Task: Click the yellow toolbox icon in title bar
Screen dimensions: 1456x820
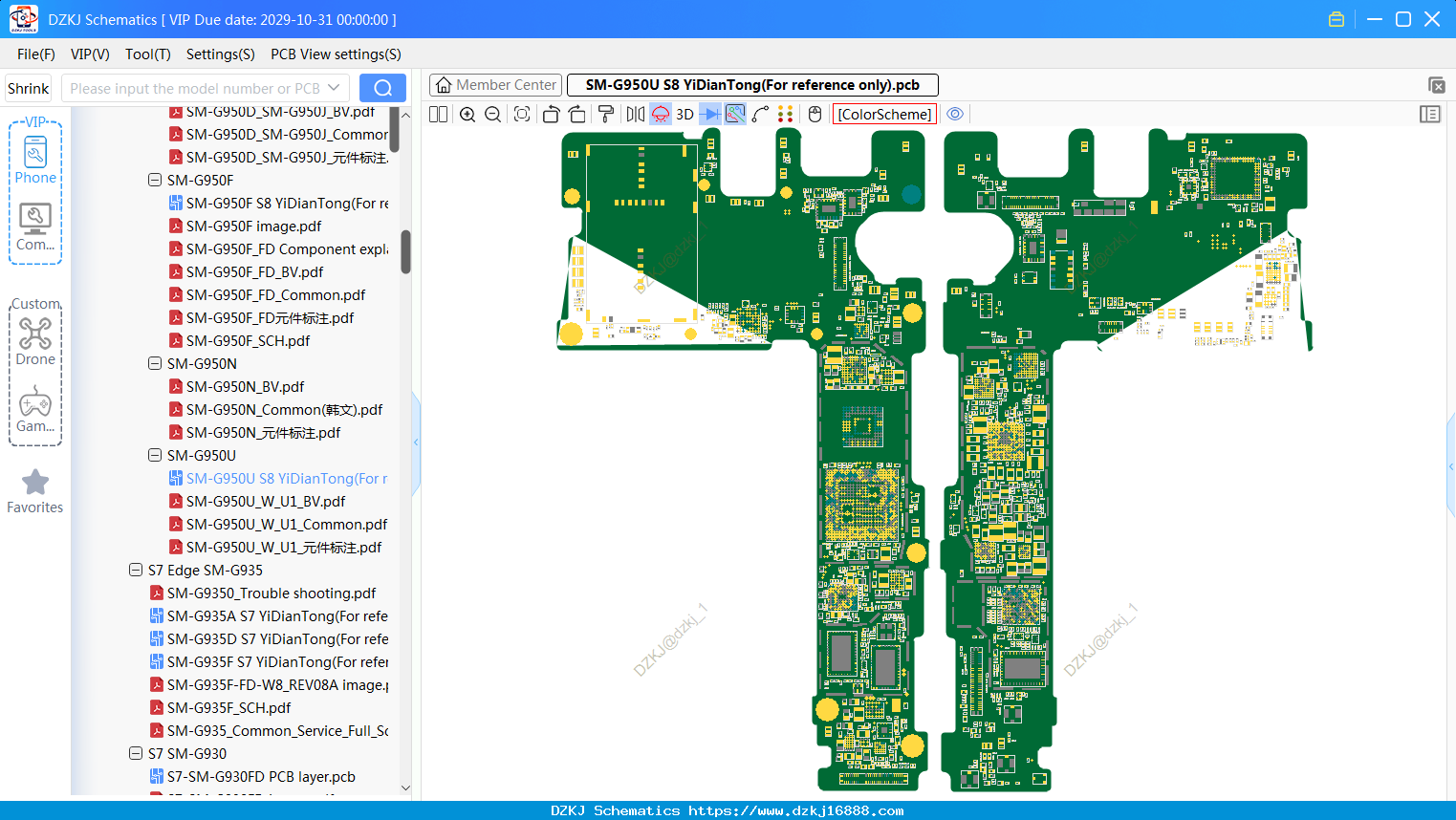Action: tap(1336, 19)
